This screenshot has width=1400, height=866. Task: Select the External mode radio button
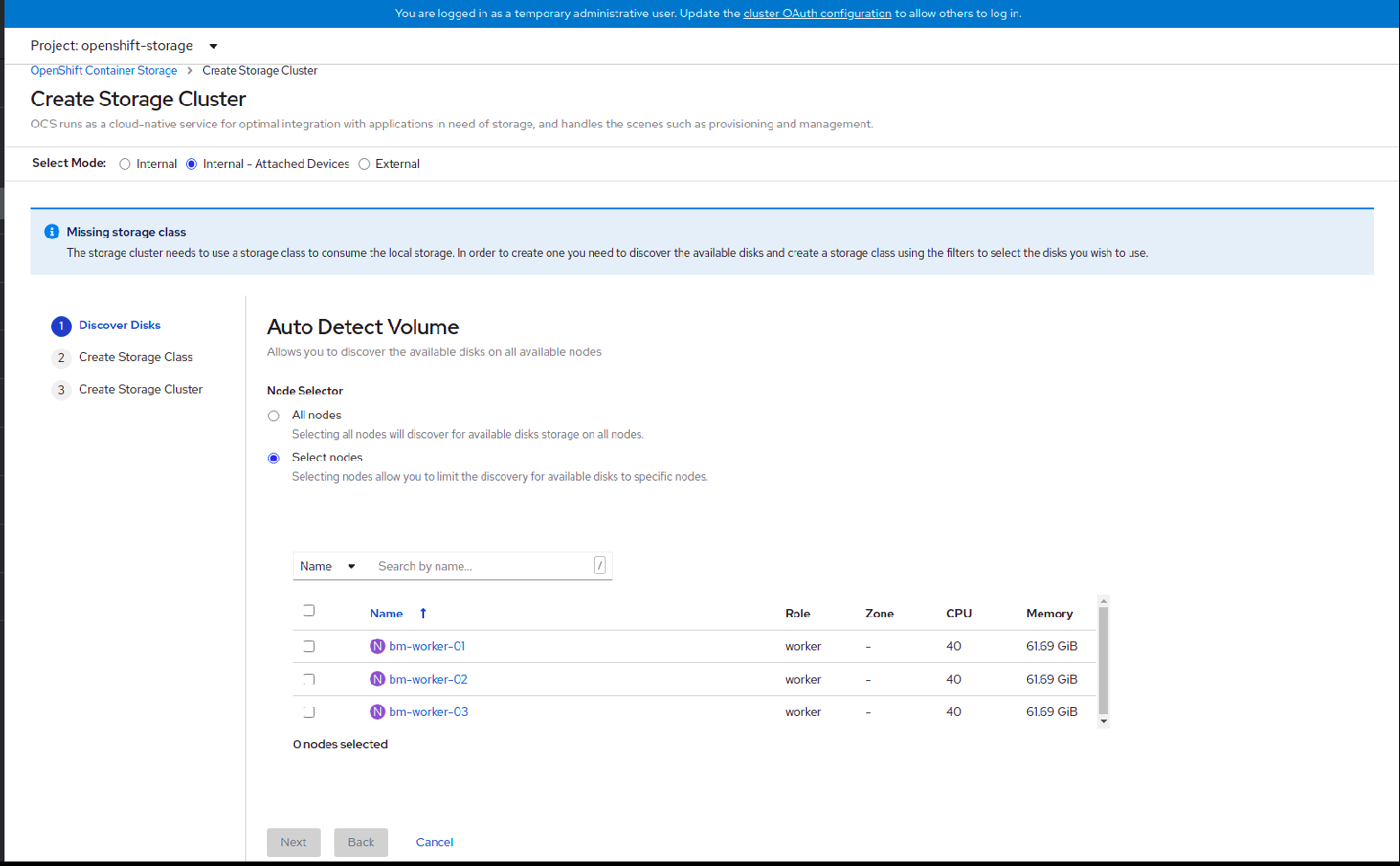(x=364, y=164)
